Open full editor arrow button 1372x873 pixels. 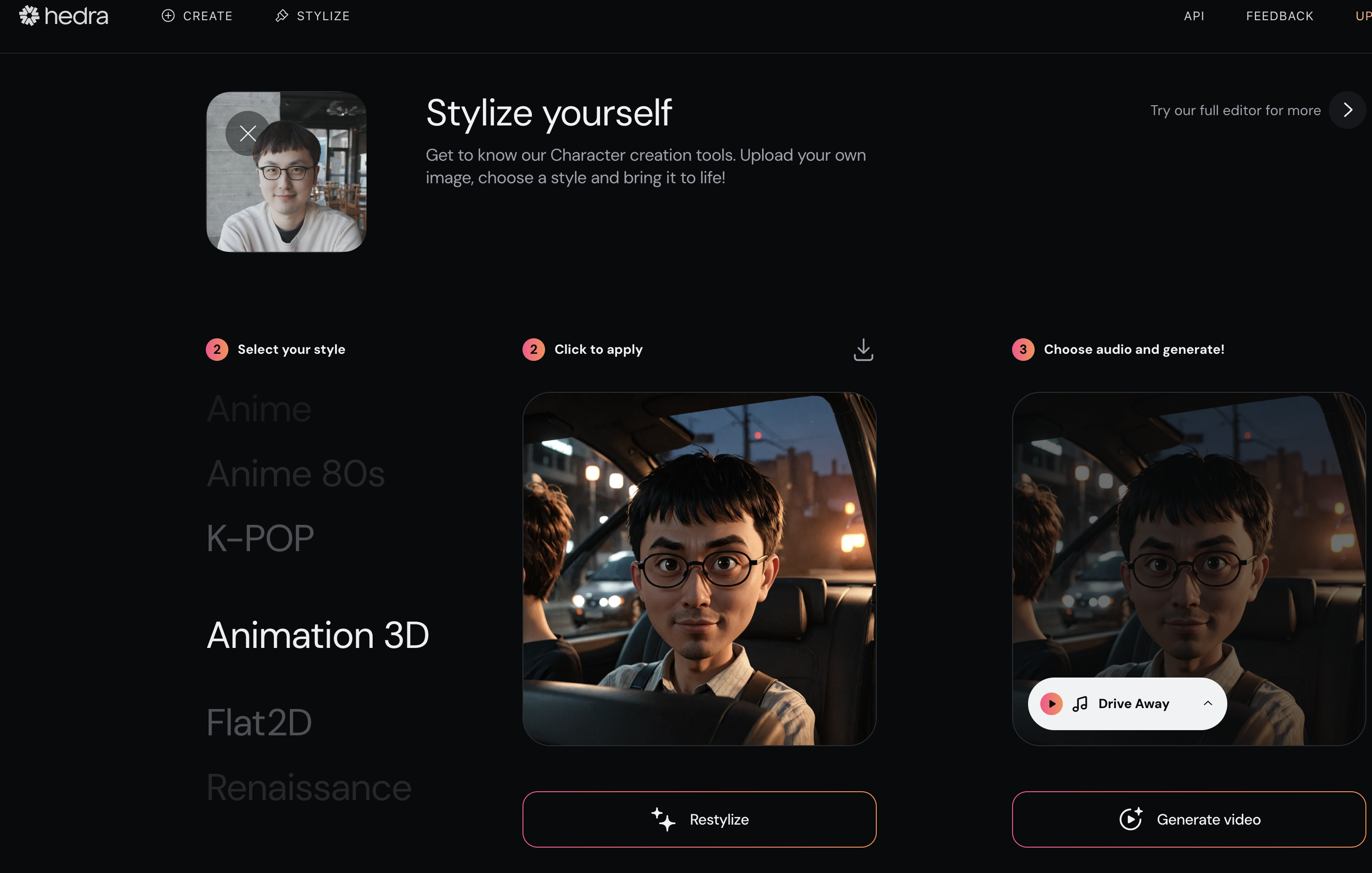tap(1347, 110)
